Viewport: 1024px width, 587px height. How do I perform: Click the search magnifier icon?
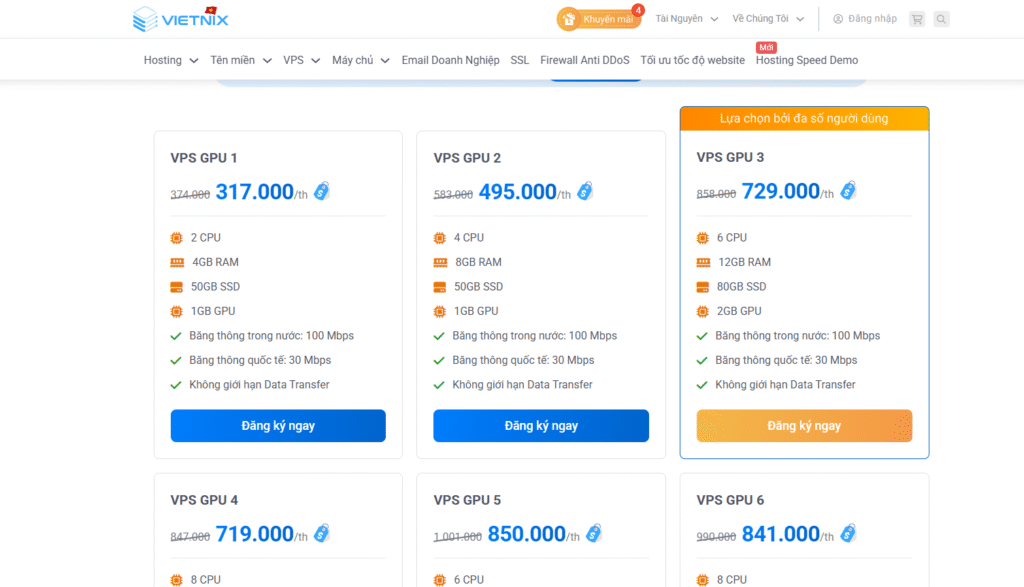tap(941, 19)
